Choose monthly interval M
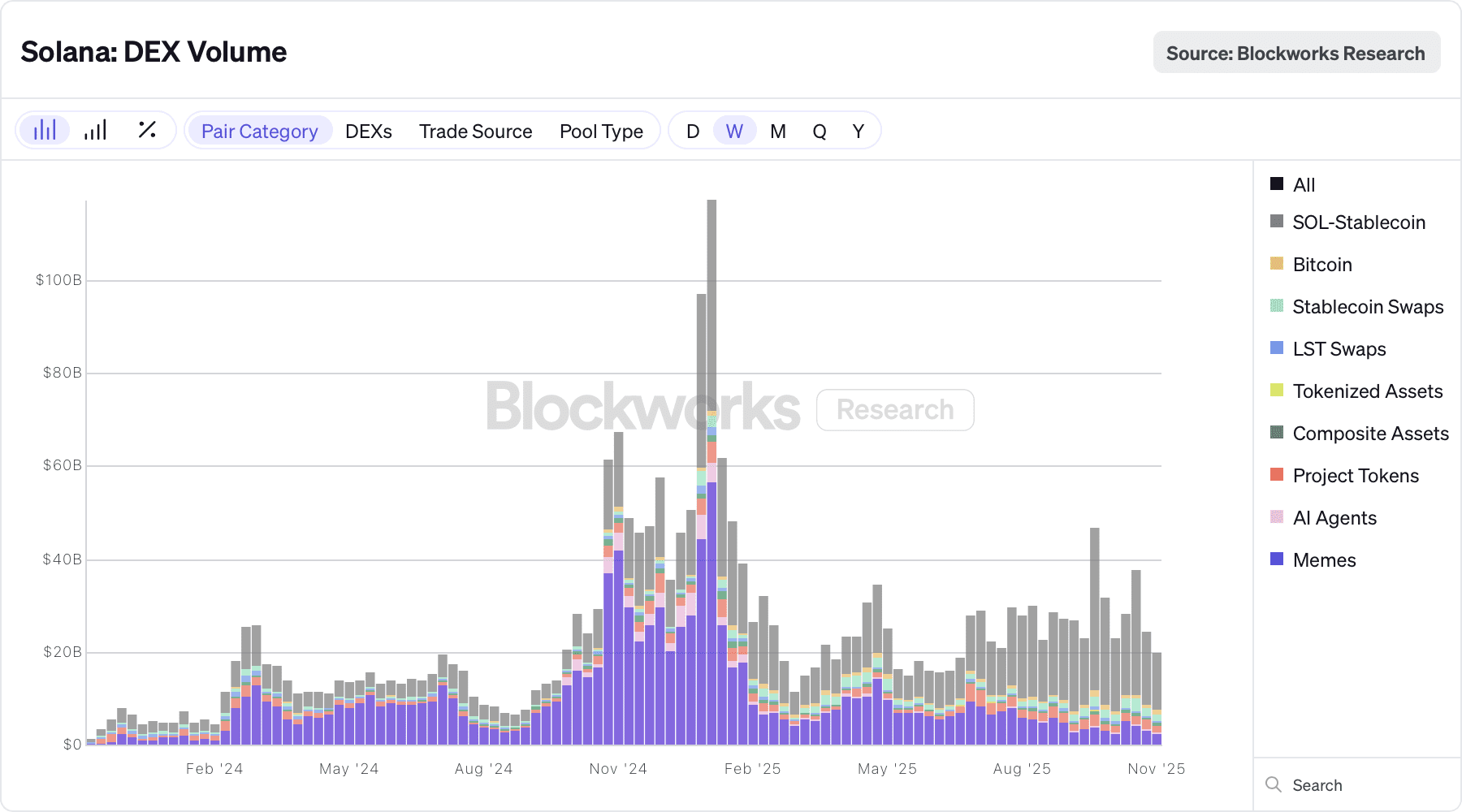This screenshot has height=812, width=1462. (x=778, y=132)
